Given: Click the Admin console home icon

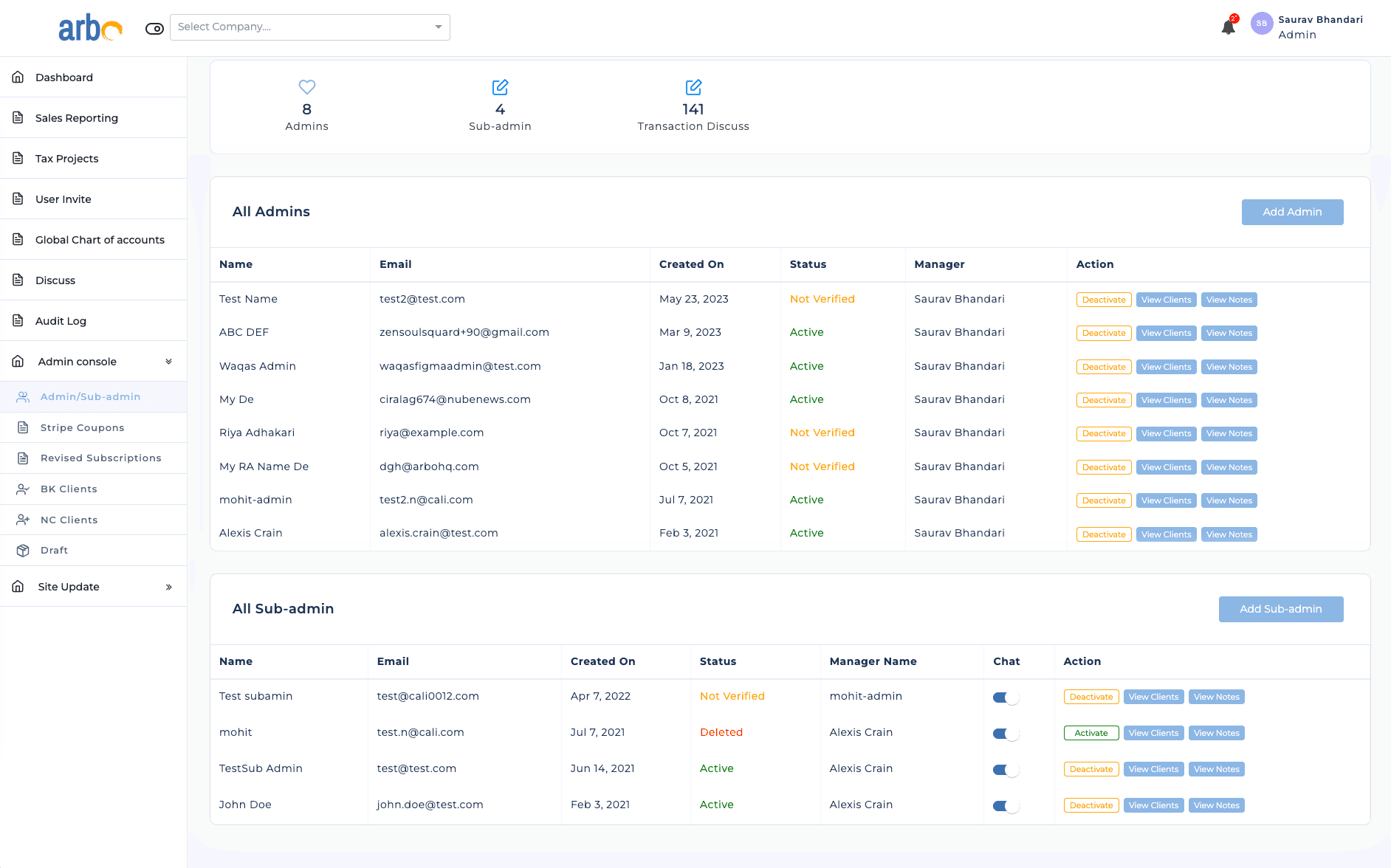Looking at the screenshot, I should click(18, 361).
